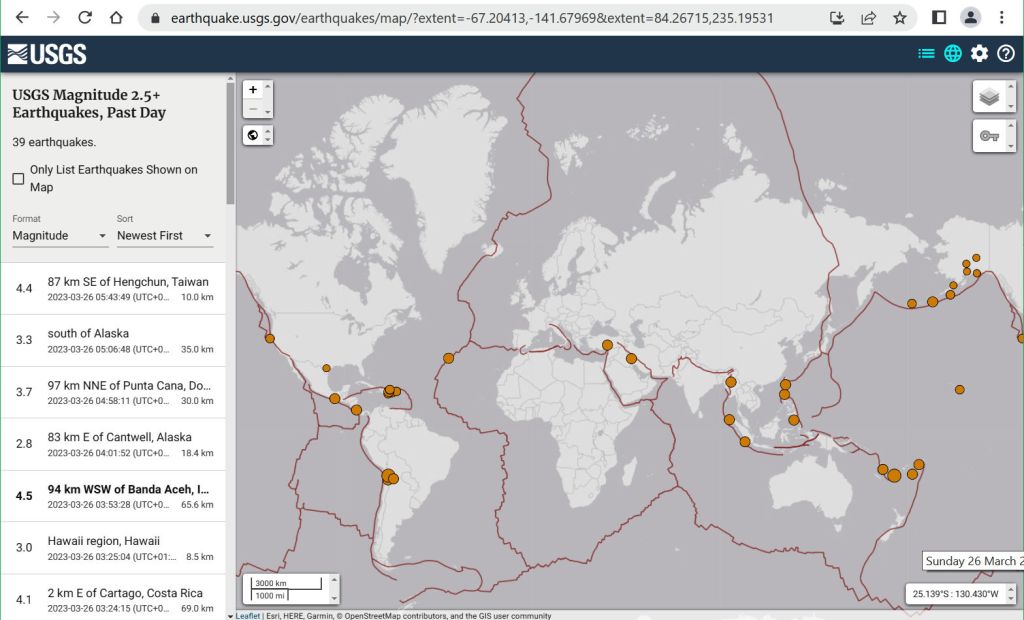The width and height of the screenshot is (1024, 620).
Task: Click the Leaflet attribution link
Action: coord(247,616)
